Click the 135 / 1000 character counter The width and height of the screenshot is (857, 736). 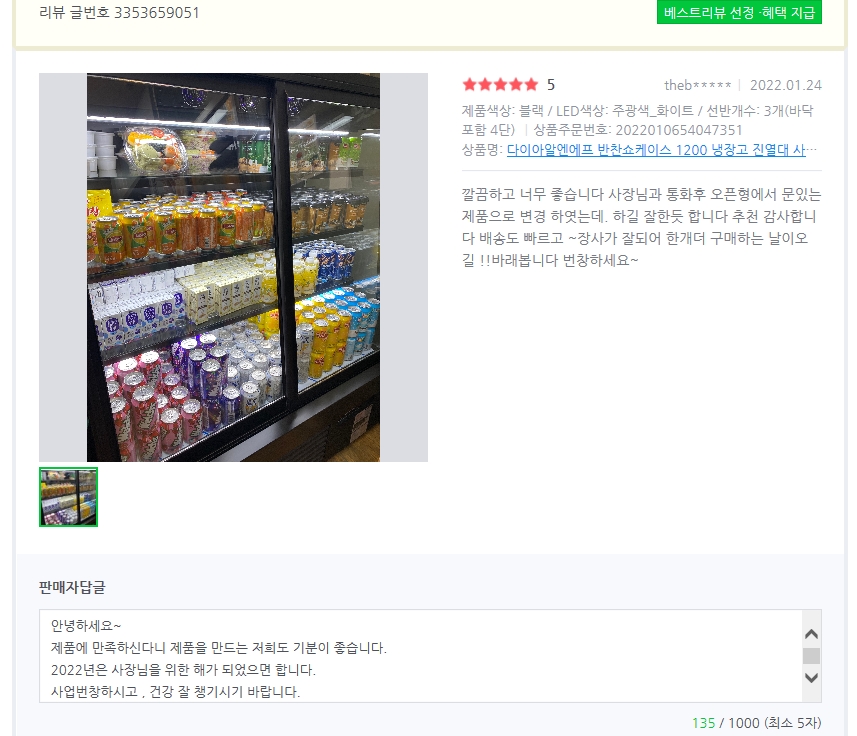click(x=756, y=723)
